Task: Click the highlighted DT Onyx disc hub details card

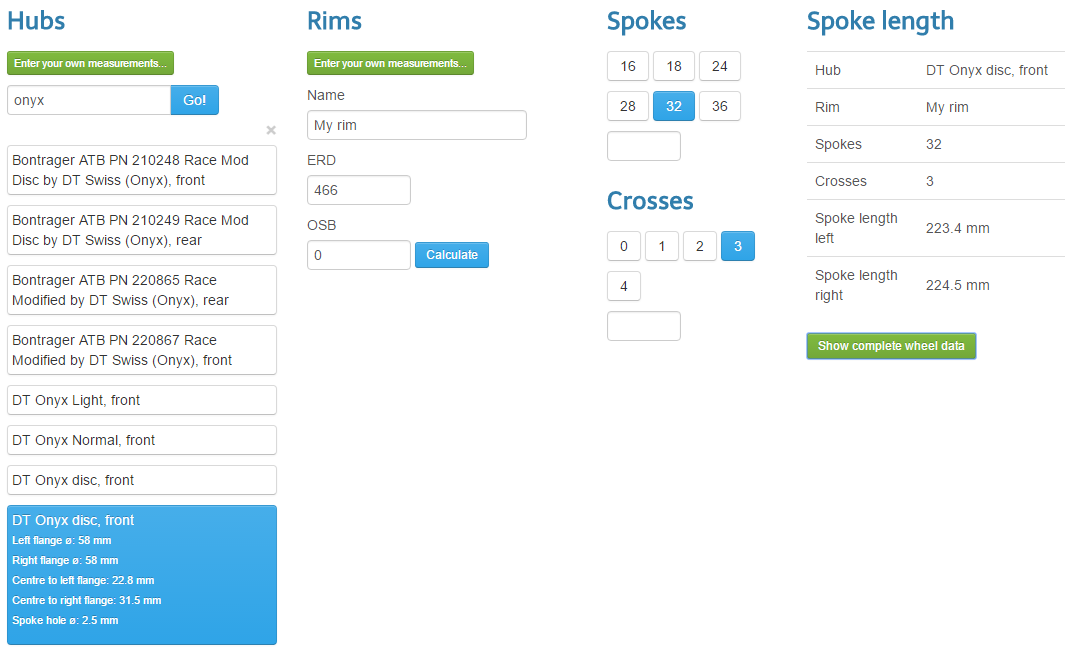Action: click(142, 575)
